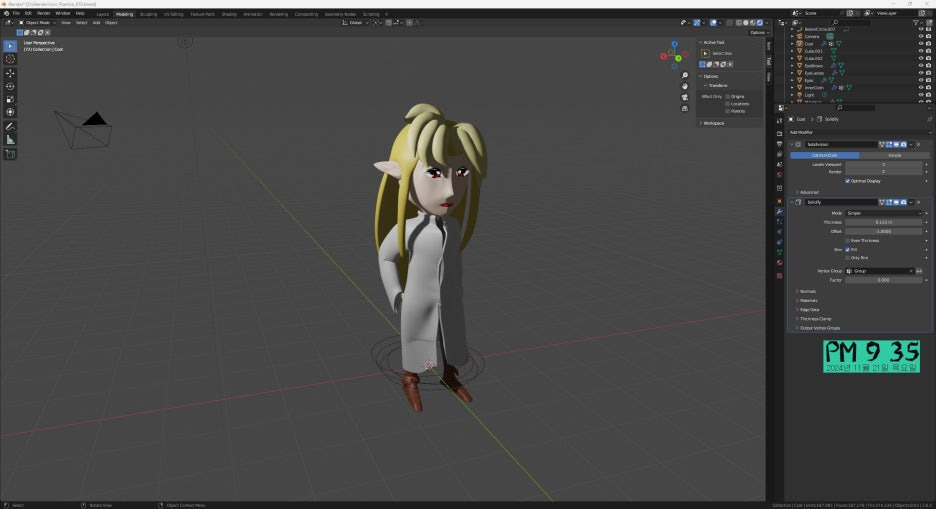The width and height of the screenshot is (936, 509).
Task: Click the Add Modifier button
Action: click(802, 132)
